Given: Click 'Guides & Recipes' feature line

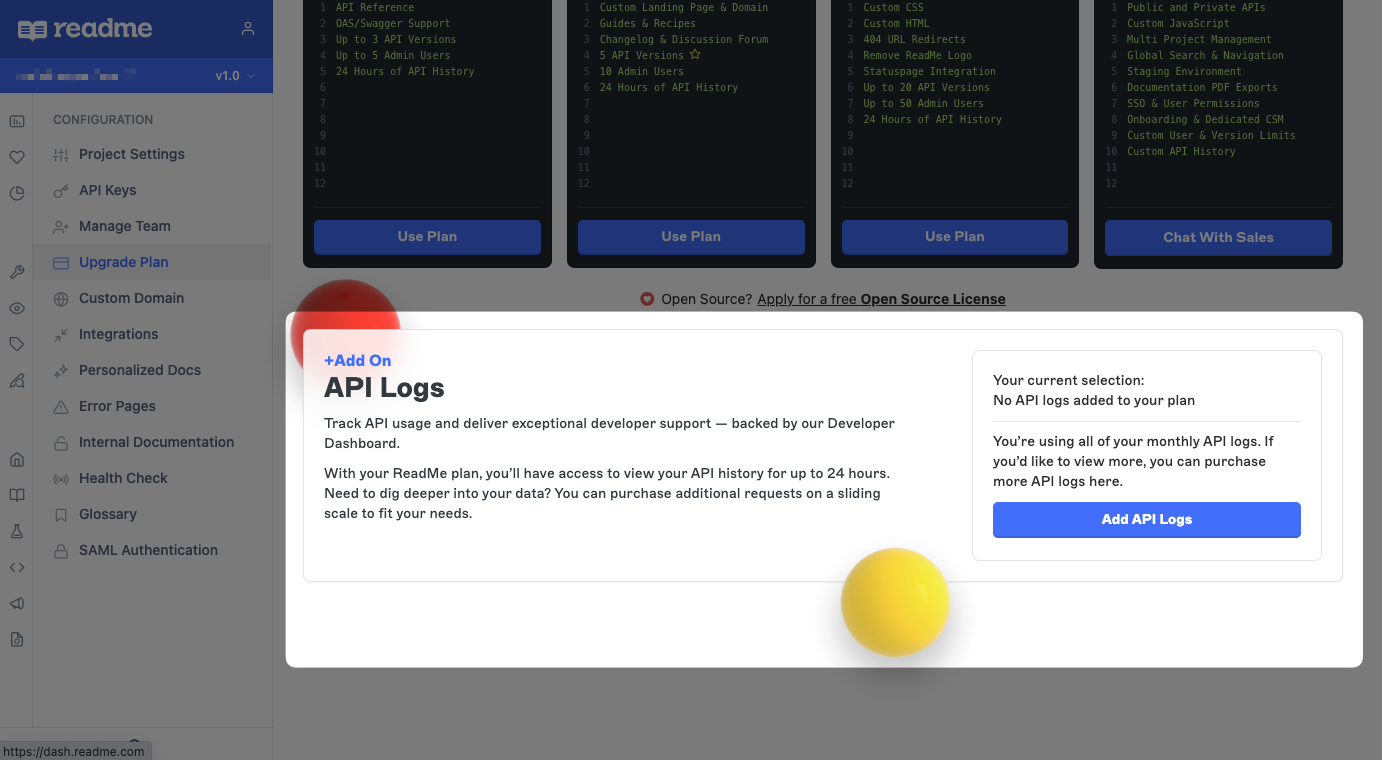Looking at the screenshot, I should 648,23.
